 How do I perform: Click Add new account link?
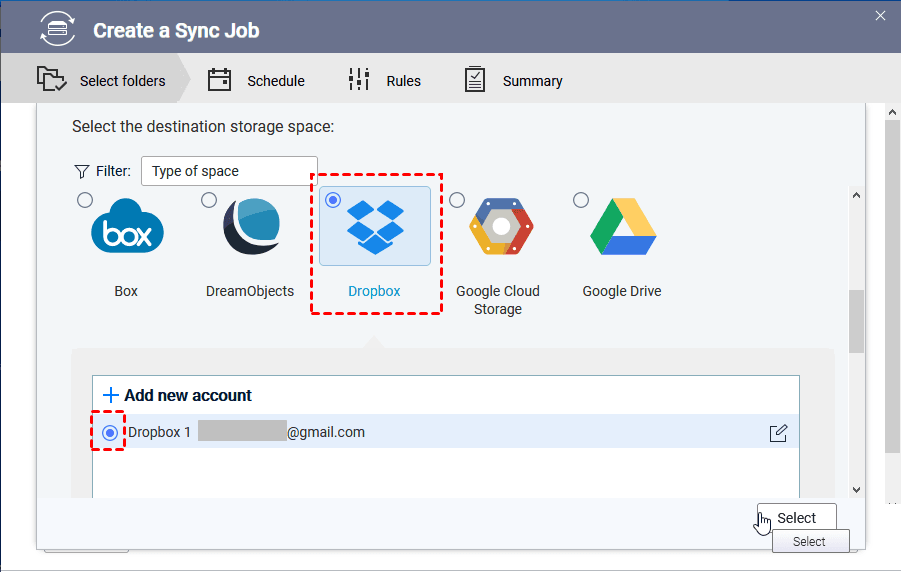click(178, 395)
